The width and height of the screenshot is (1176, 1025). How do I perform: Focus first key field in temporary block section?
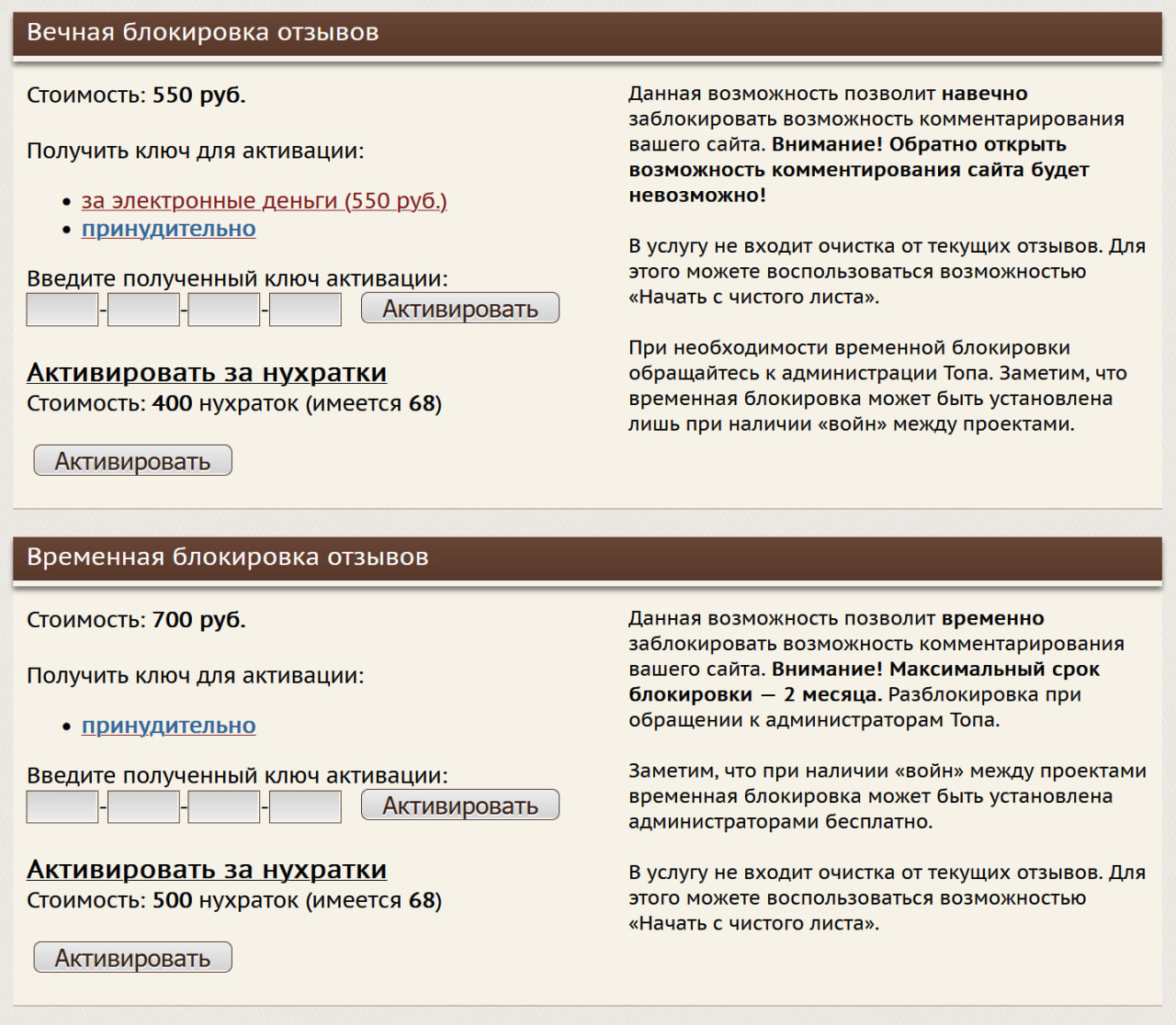pos(62,806)
